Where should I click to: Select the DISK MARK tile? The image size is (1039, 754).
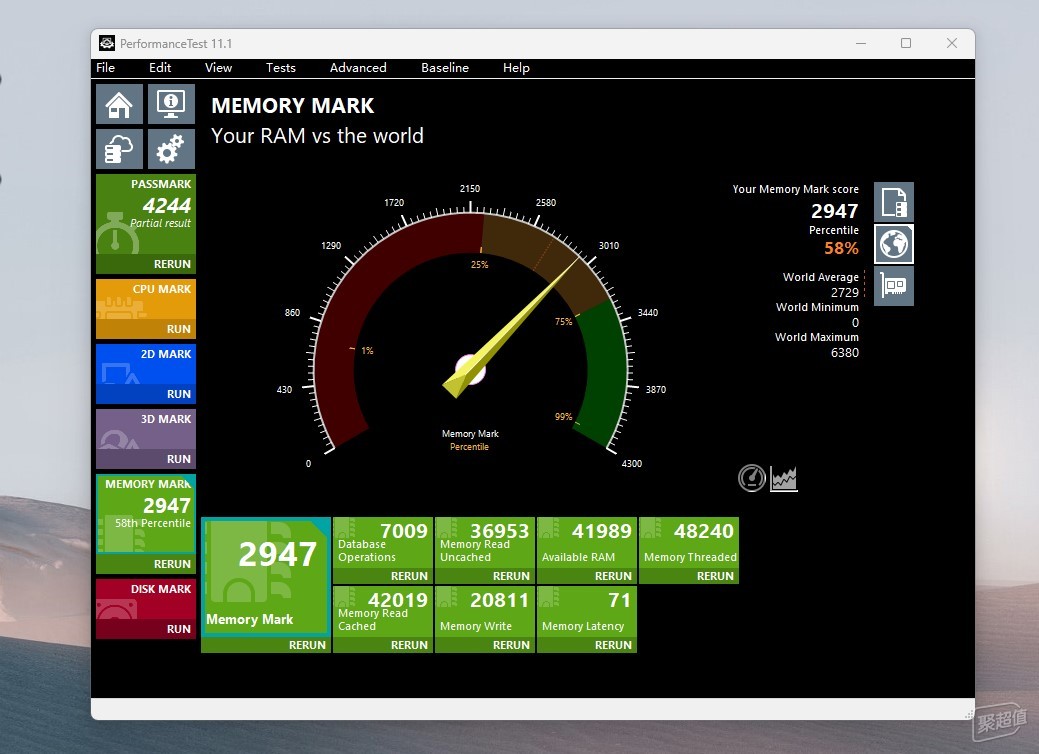pyautogui.click(x=146, y=600)
